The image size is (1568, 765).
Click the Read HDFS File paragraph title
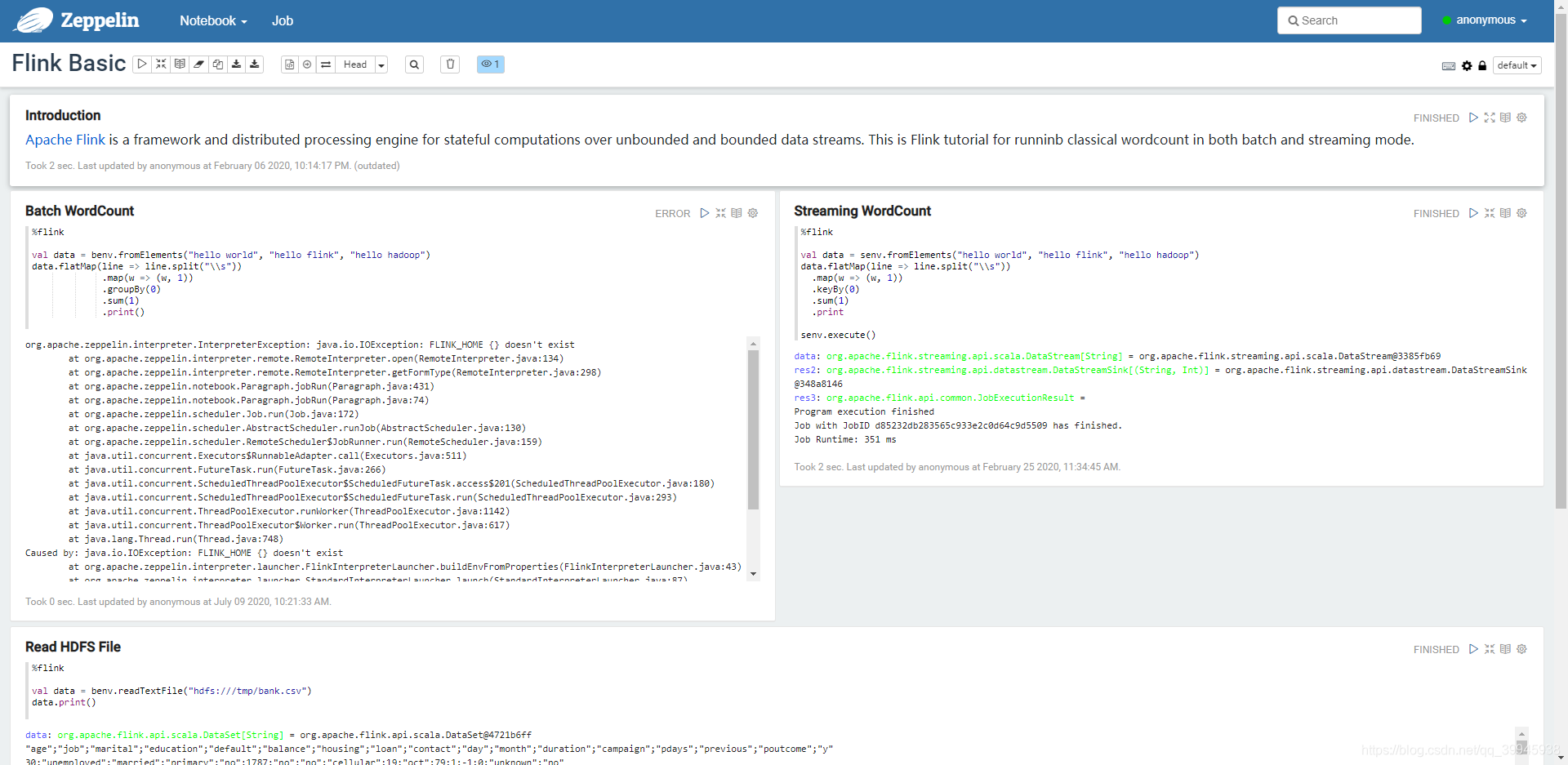coord(73,647)
